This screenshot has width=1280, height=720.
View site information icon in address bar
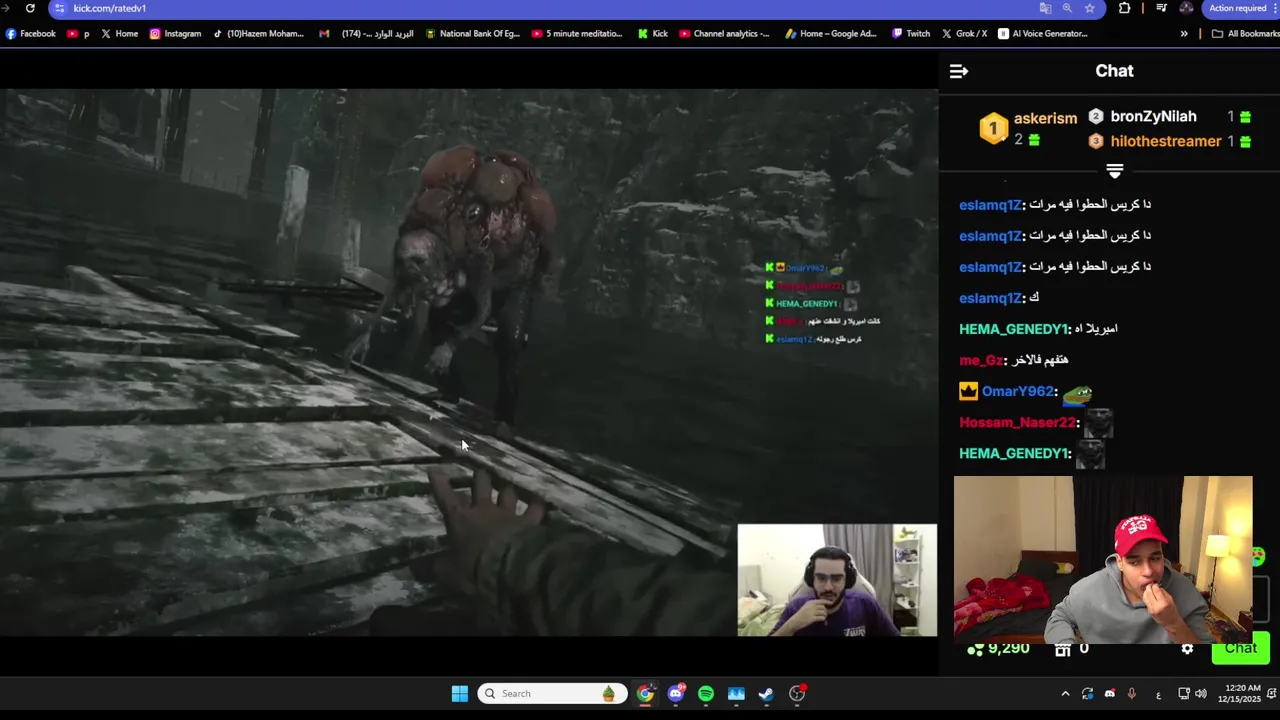59,8
